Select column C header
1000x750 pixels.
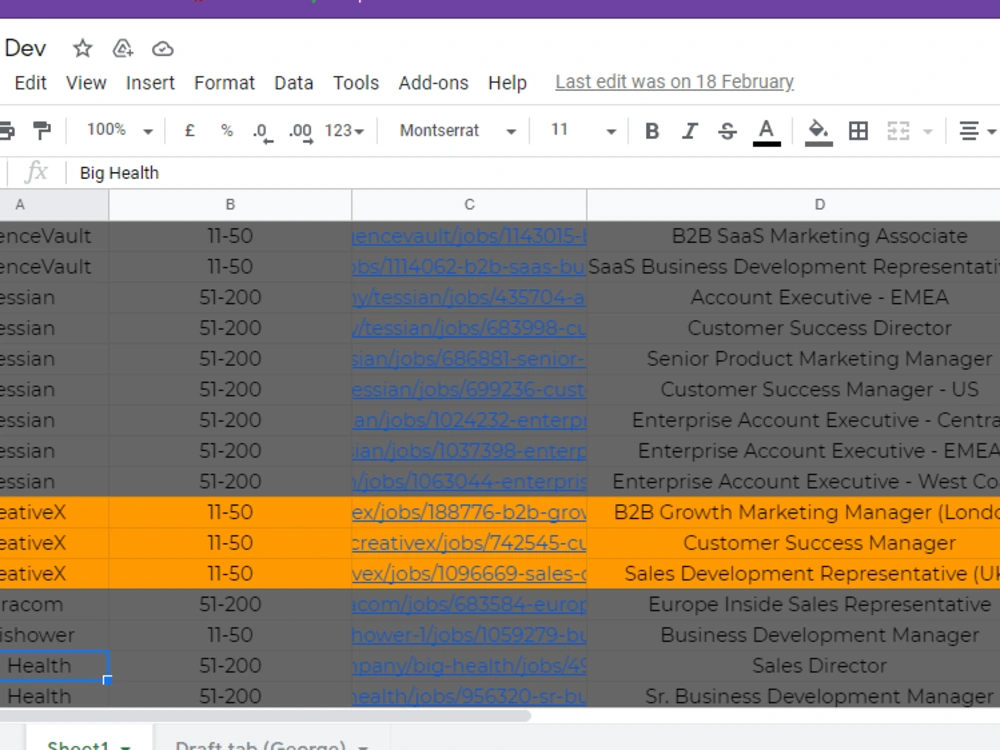[469, 205]
